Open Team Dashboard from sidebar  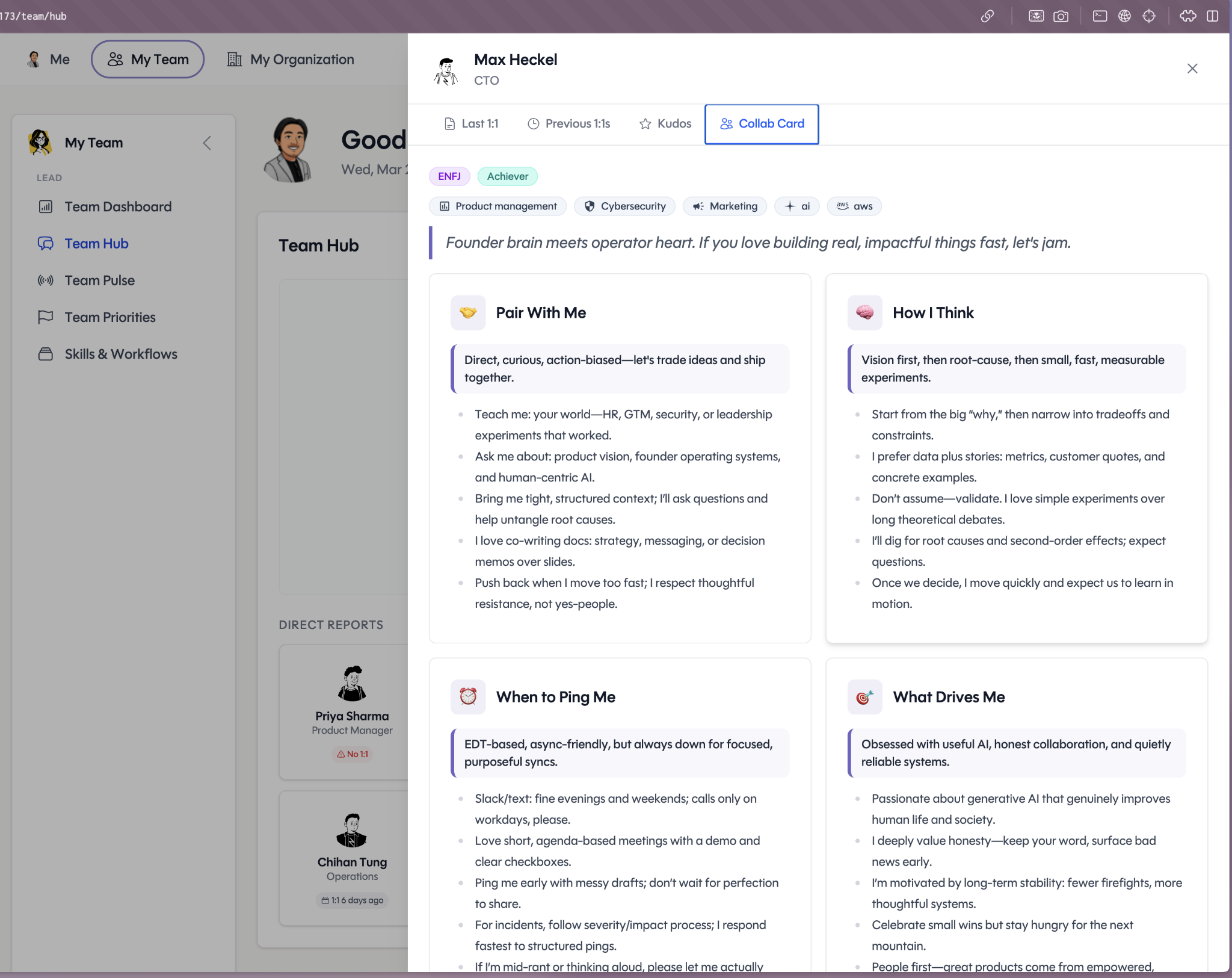(118, 207)
